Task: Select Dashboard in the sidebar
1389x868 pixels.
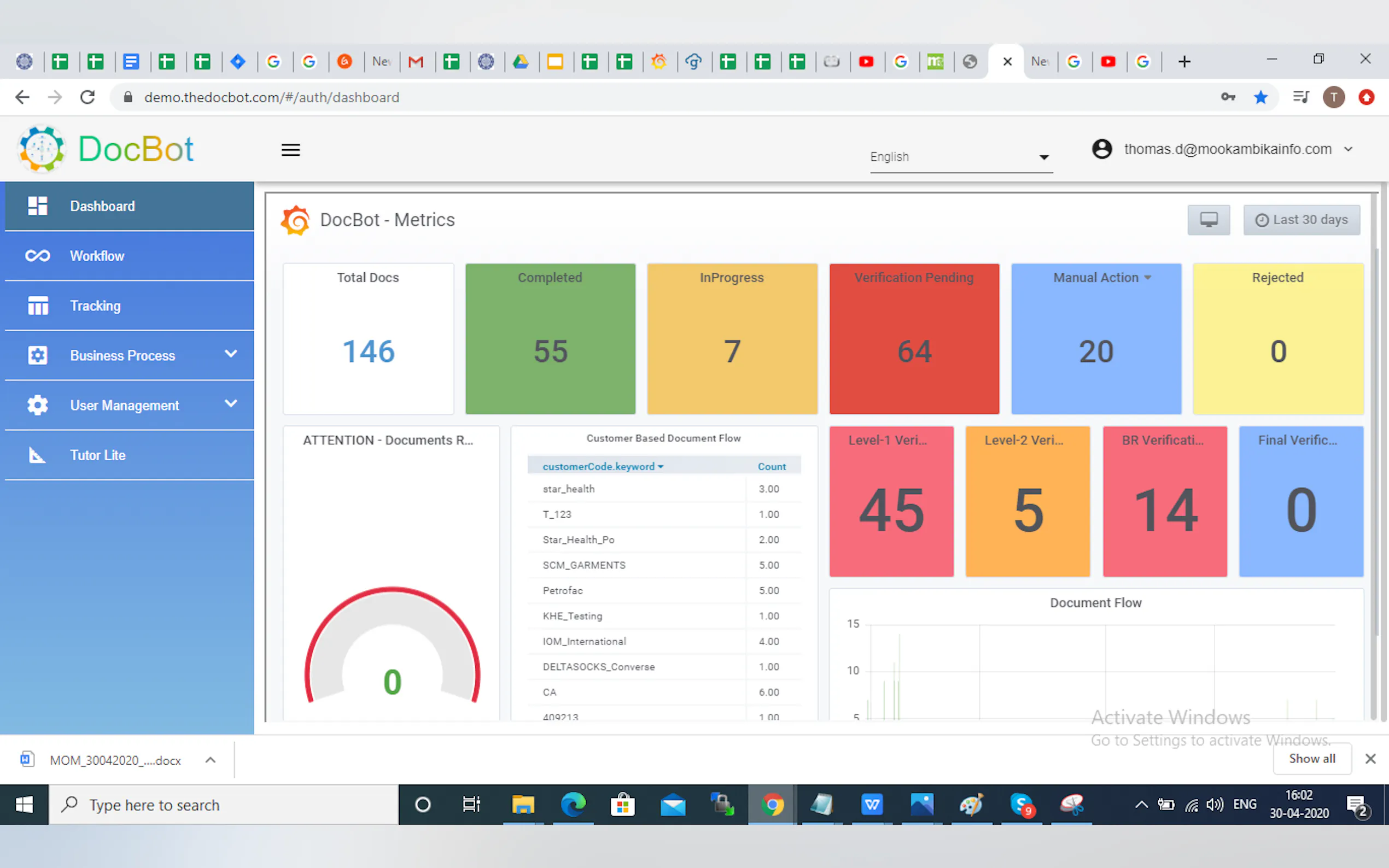Action: coord(102,206)
